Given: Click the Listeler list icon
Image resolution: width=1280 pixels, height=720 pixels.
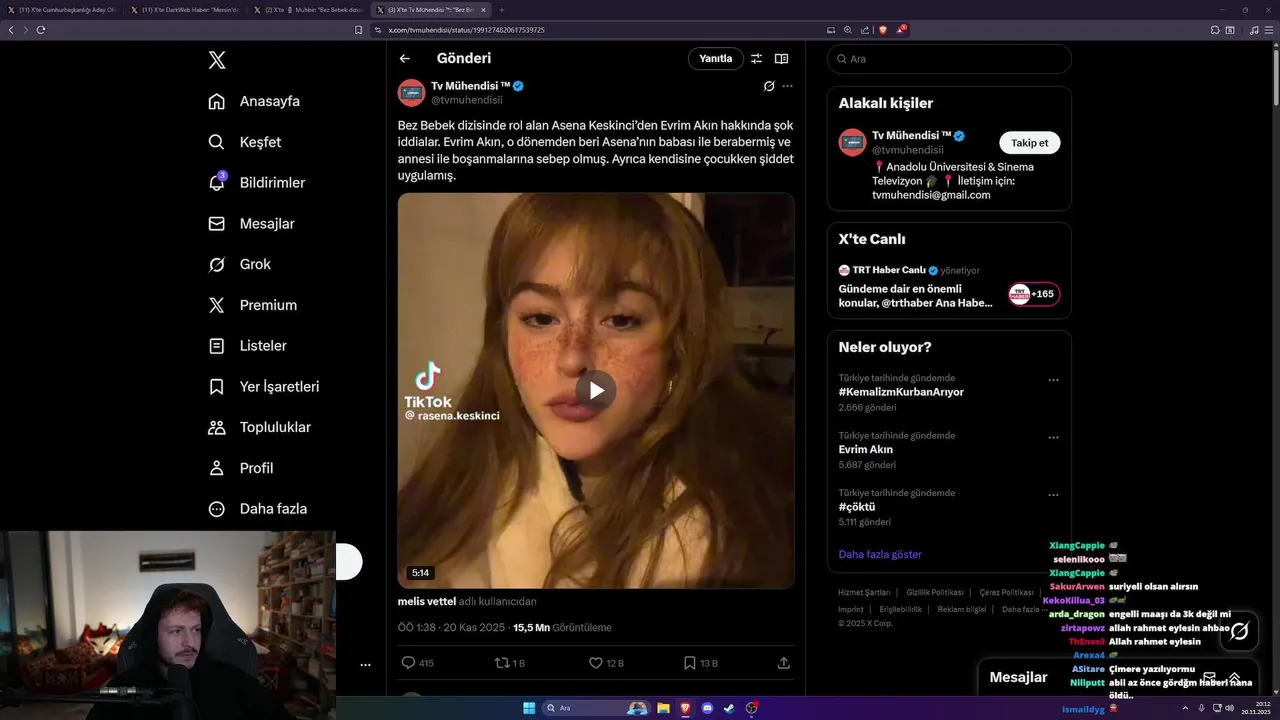Looking at the screenshot, I should tap(216, 346).
